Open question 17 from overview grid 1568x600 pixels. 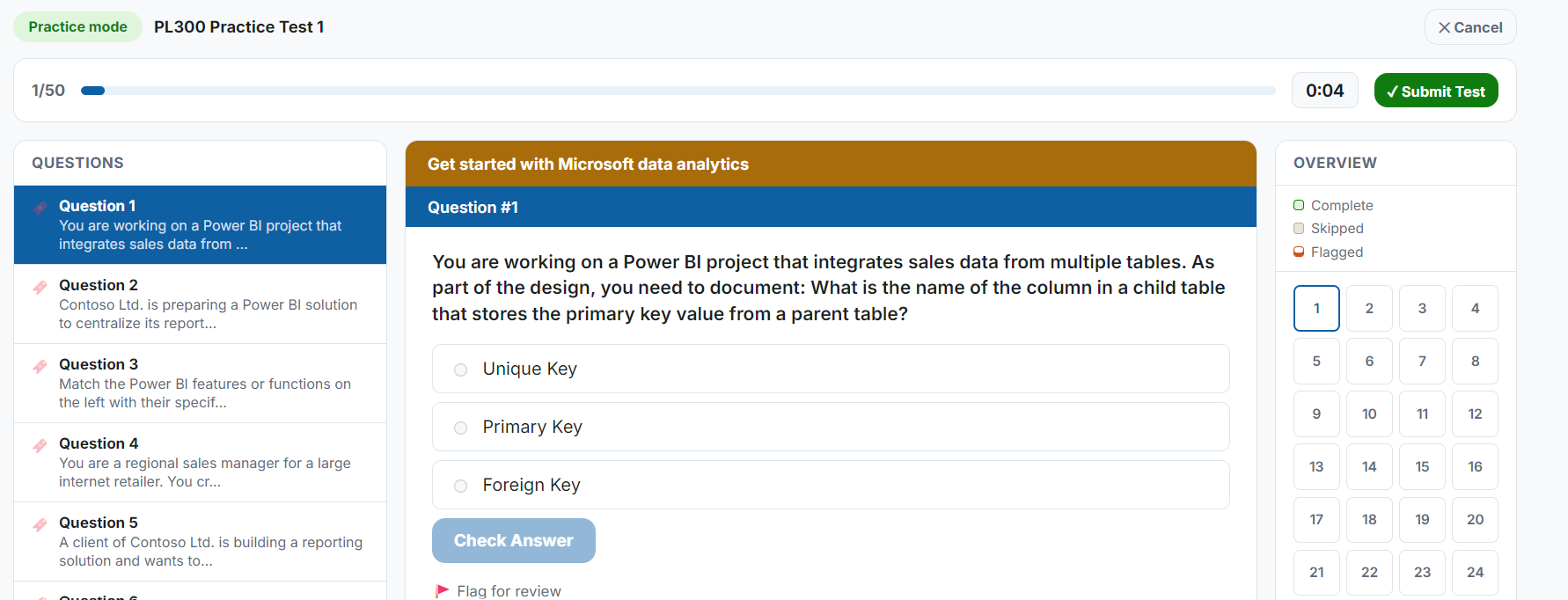click(1316, 519)
